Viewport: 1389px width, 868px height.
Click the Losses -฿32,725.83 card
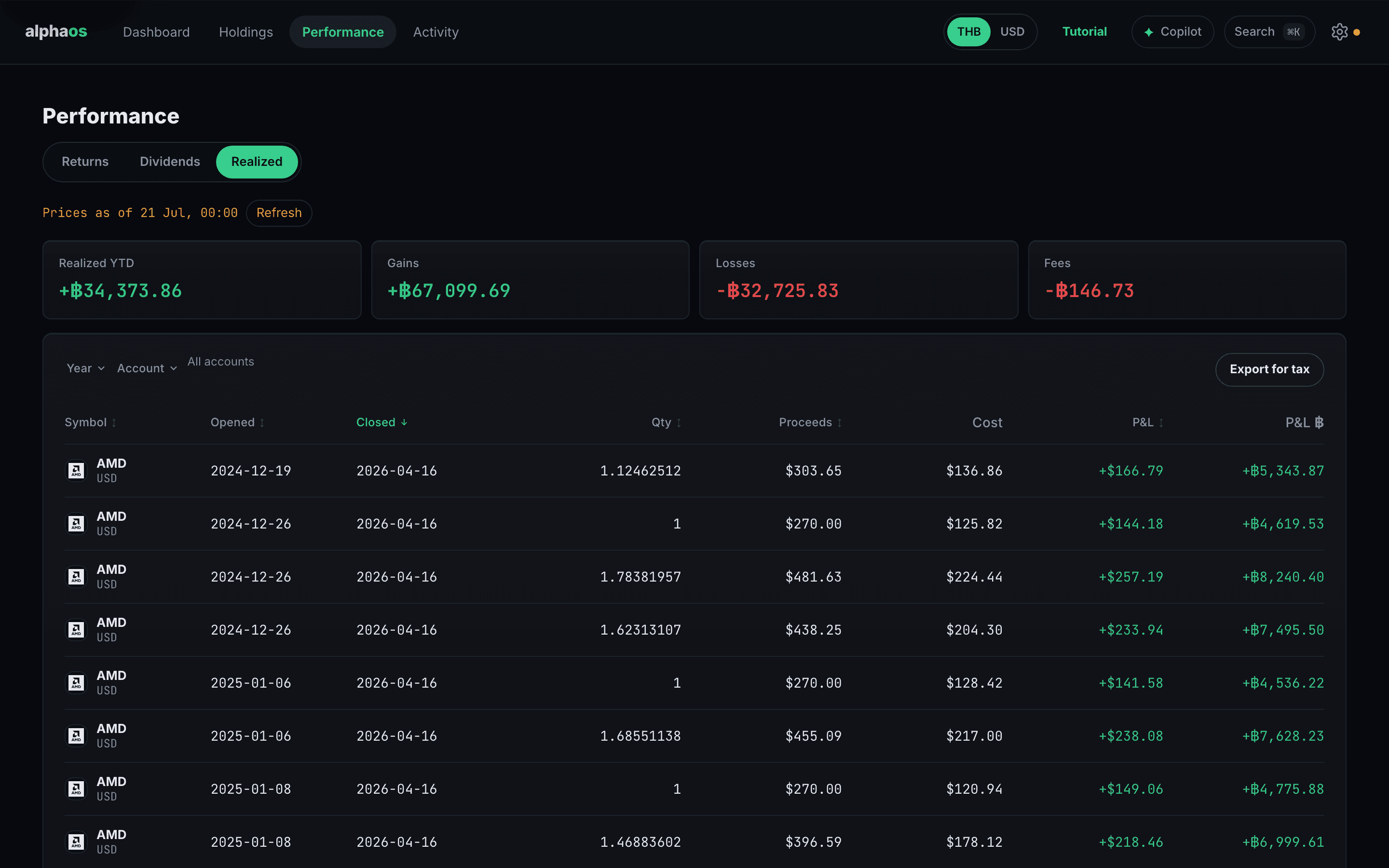click(858, 280)
